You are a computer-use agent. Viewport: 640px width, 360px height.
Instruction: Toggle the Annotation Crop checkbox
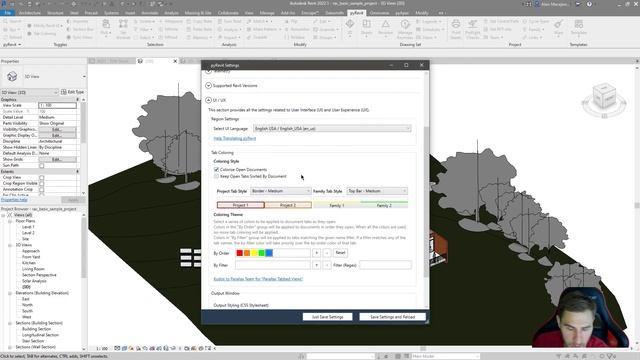(42, 190)
